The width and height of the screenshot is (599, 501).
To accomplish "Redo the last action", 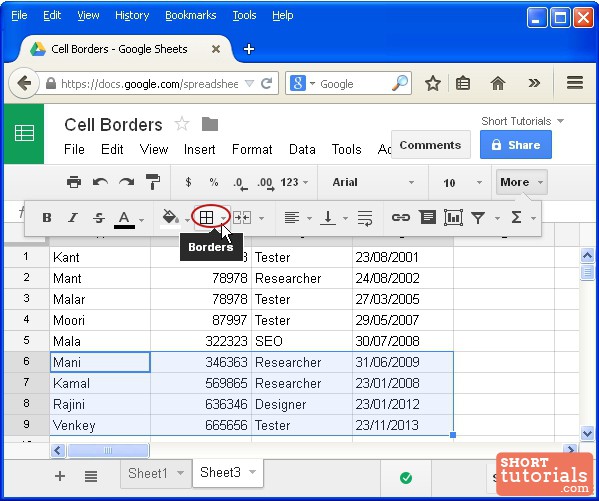I will tap(126, 182).
